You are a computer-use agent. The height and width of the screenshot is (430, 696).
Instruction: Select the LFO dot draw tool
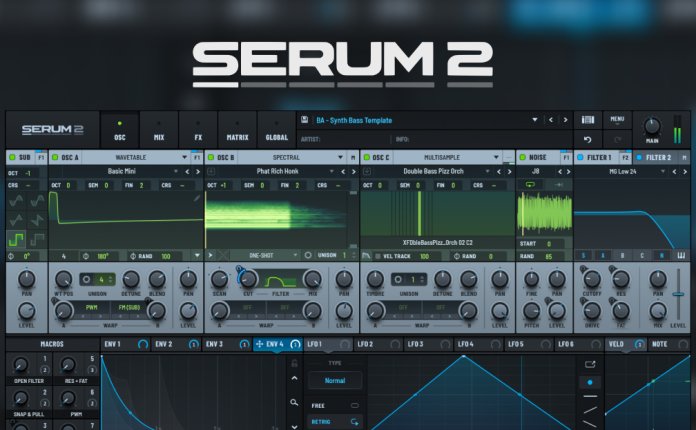590,382
